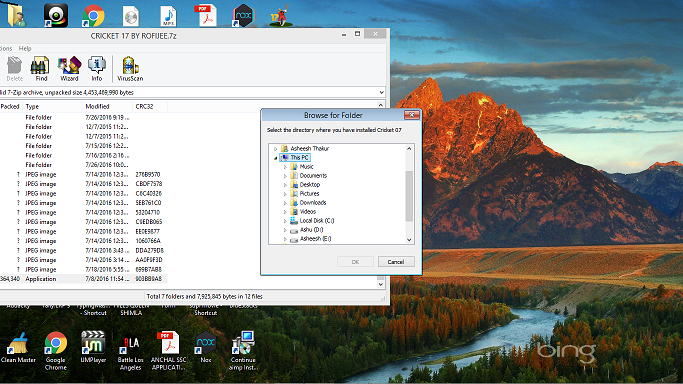Open the Google Chrome icon at the desktop bottom

(x=56, y=351)
